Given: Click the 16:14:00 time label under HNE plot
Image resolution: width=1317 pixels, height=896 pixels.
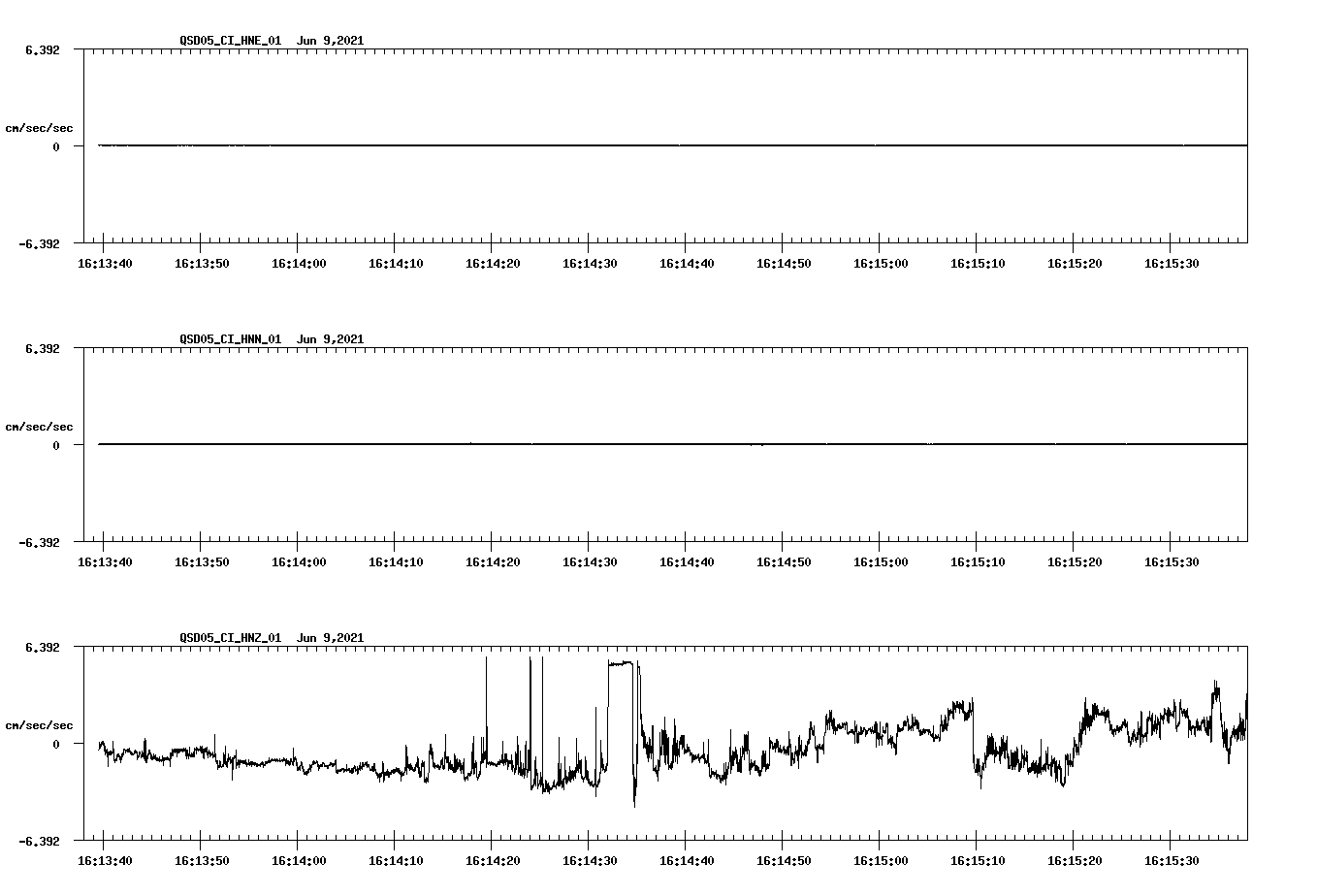Looking at the screenshot, I should pyautogui.click(x=299, y=264).
